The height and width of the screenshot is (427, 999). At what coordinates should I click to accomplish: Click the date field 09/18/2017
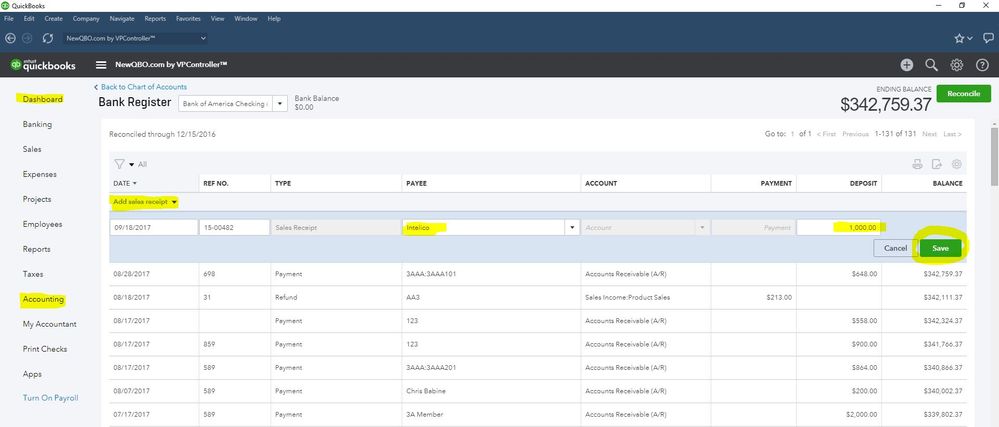154,228
